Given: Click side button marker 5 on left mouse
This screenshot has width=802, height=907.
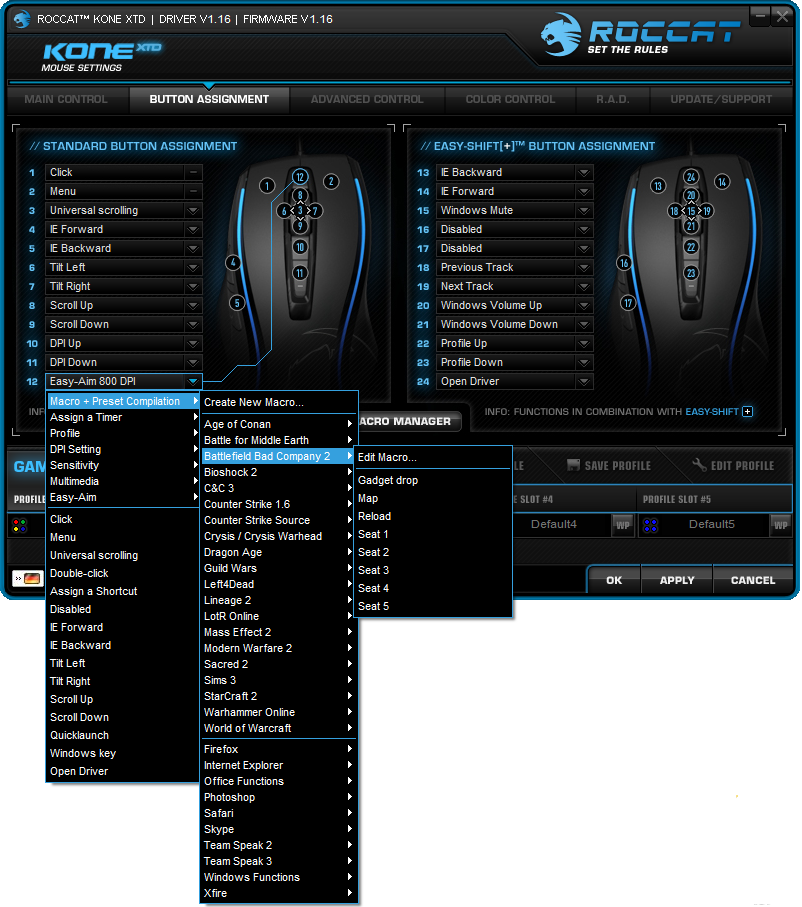Looking at the screenshot, I should tap(237, 303).
